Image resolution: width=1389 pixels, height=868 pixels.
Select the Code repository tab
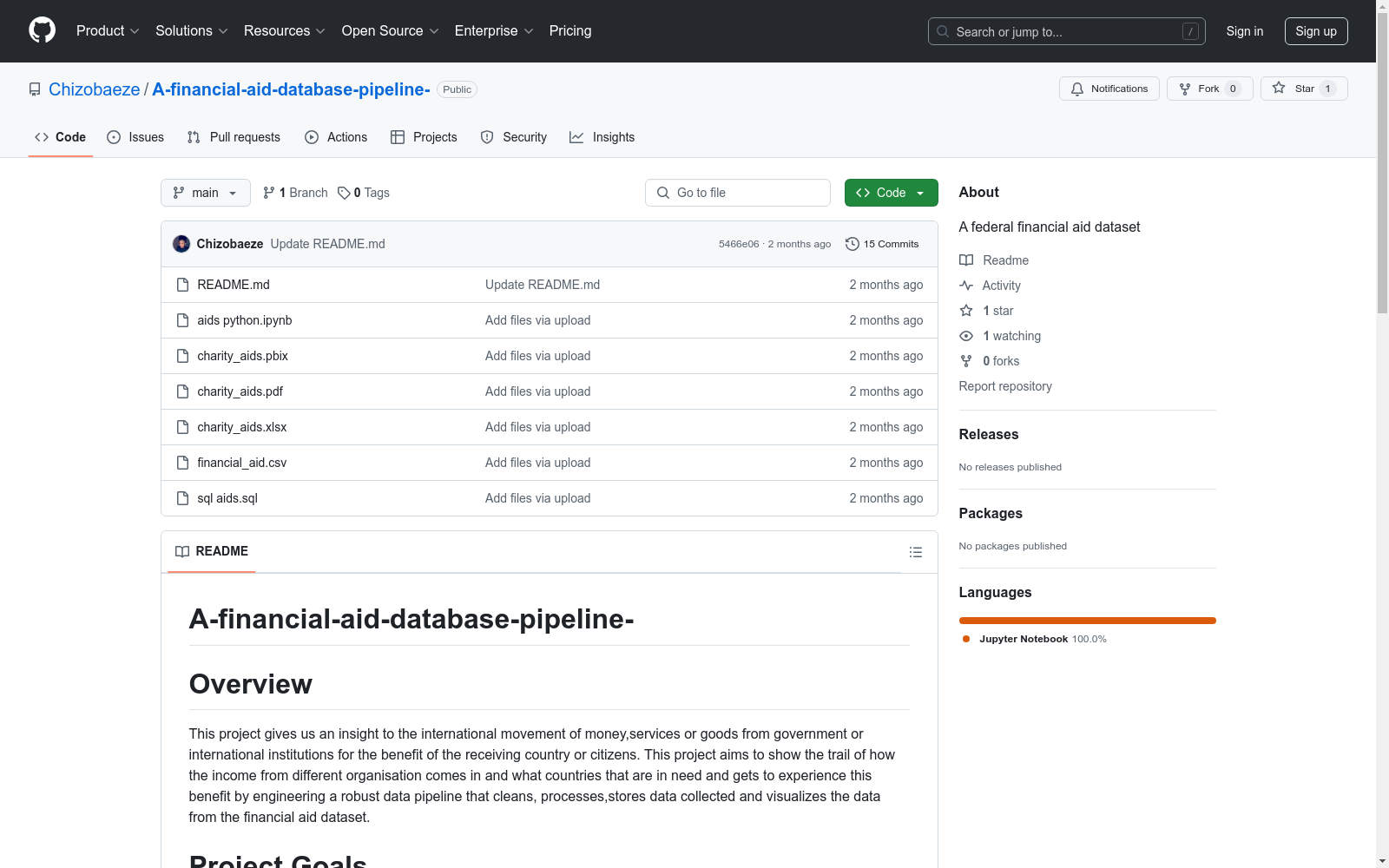[61, 137]
